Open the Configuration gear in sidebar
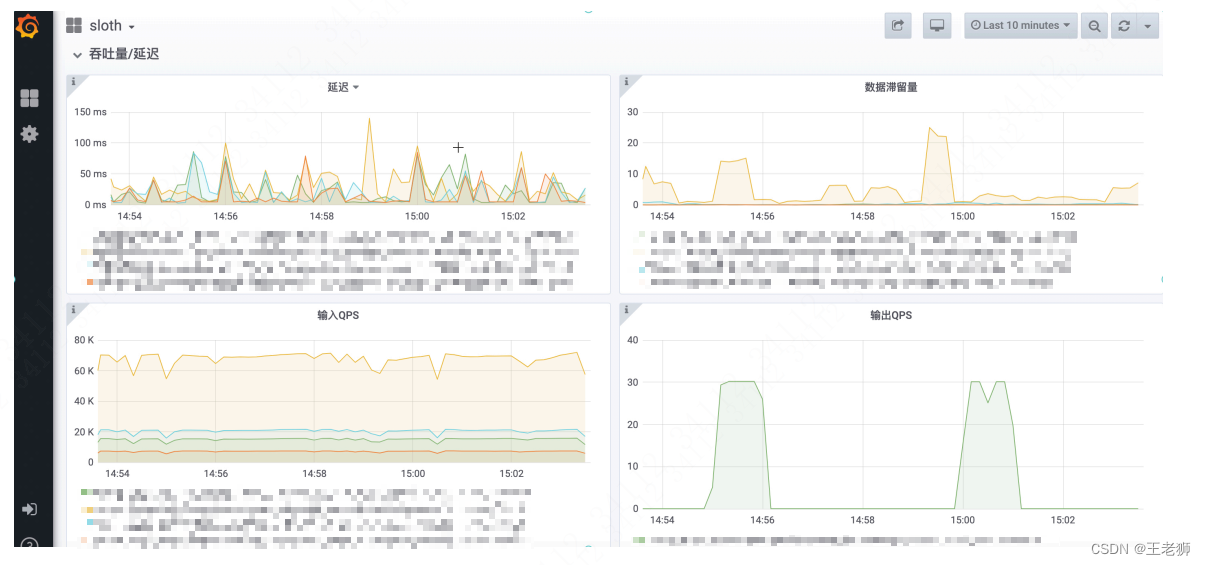The height and width of the screenshot is (565, 1206). coord(29,133)
